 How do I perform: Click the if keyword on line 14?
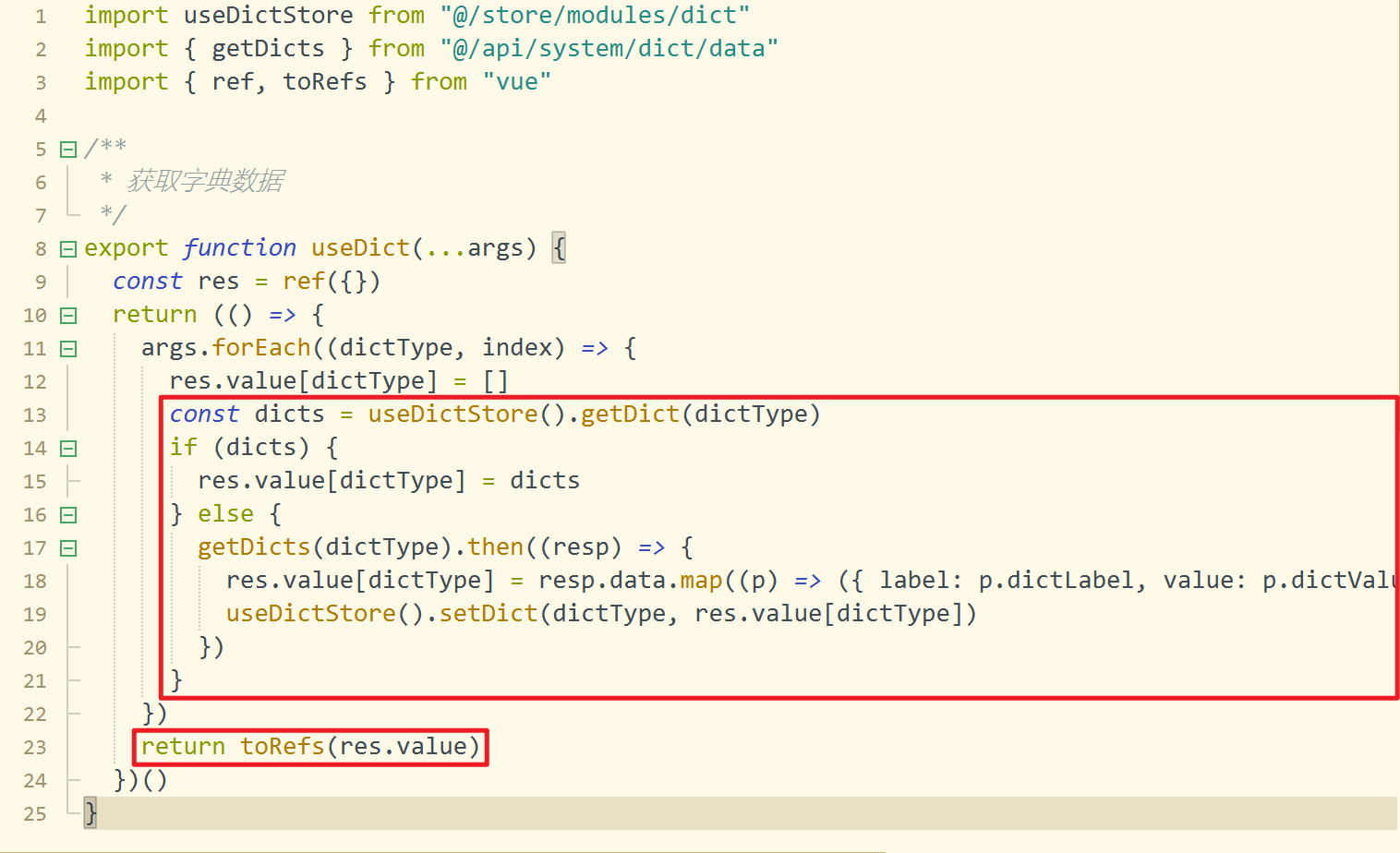[x=183, y=448]
